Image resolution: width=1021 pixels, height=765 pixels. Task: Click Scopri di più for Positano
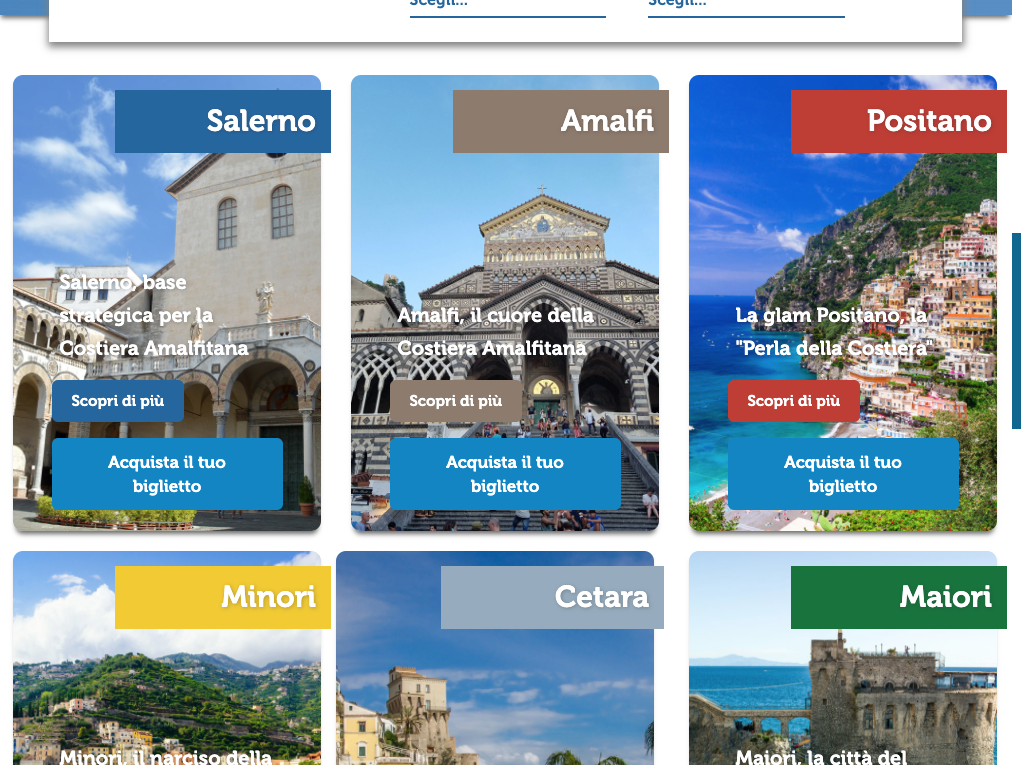pos(793,401)
